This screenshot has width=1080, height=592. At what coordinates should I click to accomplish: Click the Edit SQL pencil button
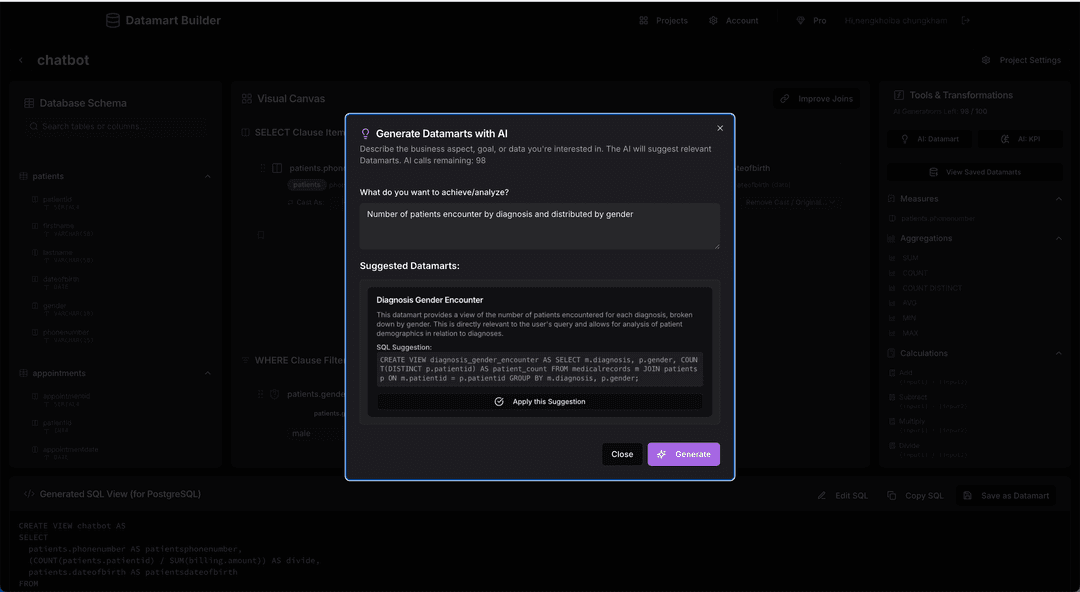pyautogui.click(x=842, y=495)
